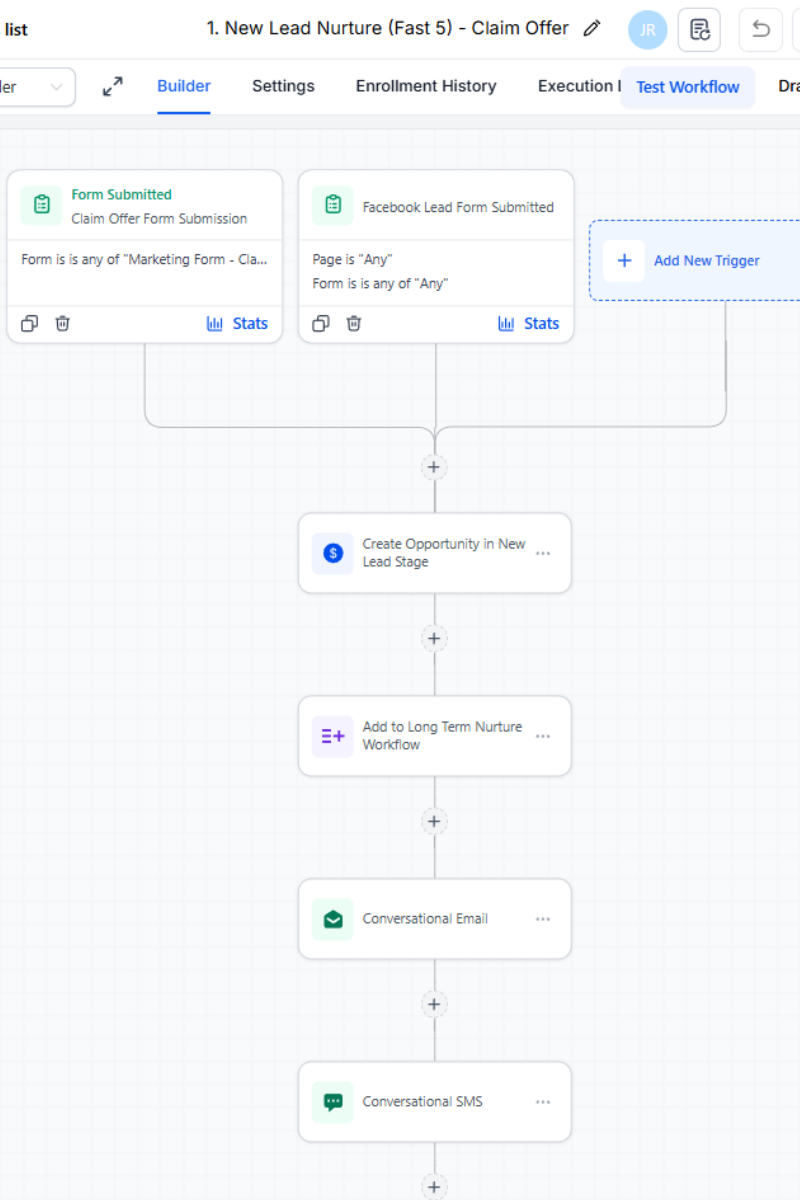Image resolution: width=800 pixels, height=1200 pixels.
Task: Open options menu for Conversational Email
Action: click(543, 919)
